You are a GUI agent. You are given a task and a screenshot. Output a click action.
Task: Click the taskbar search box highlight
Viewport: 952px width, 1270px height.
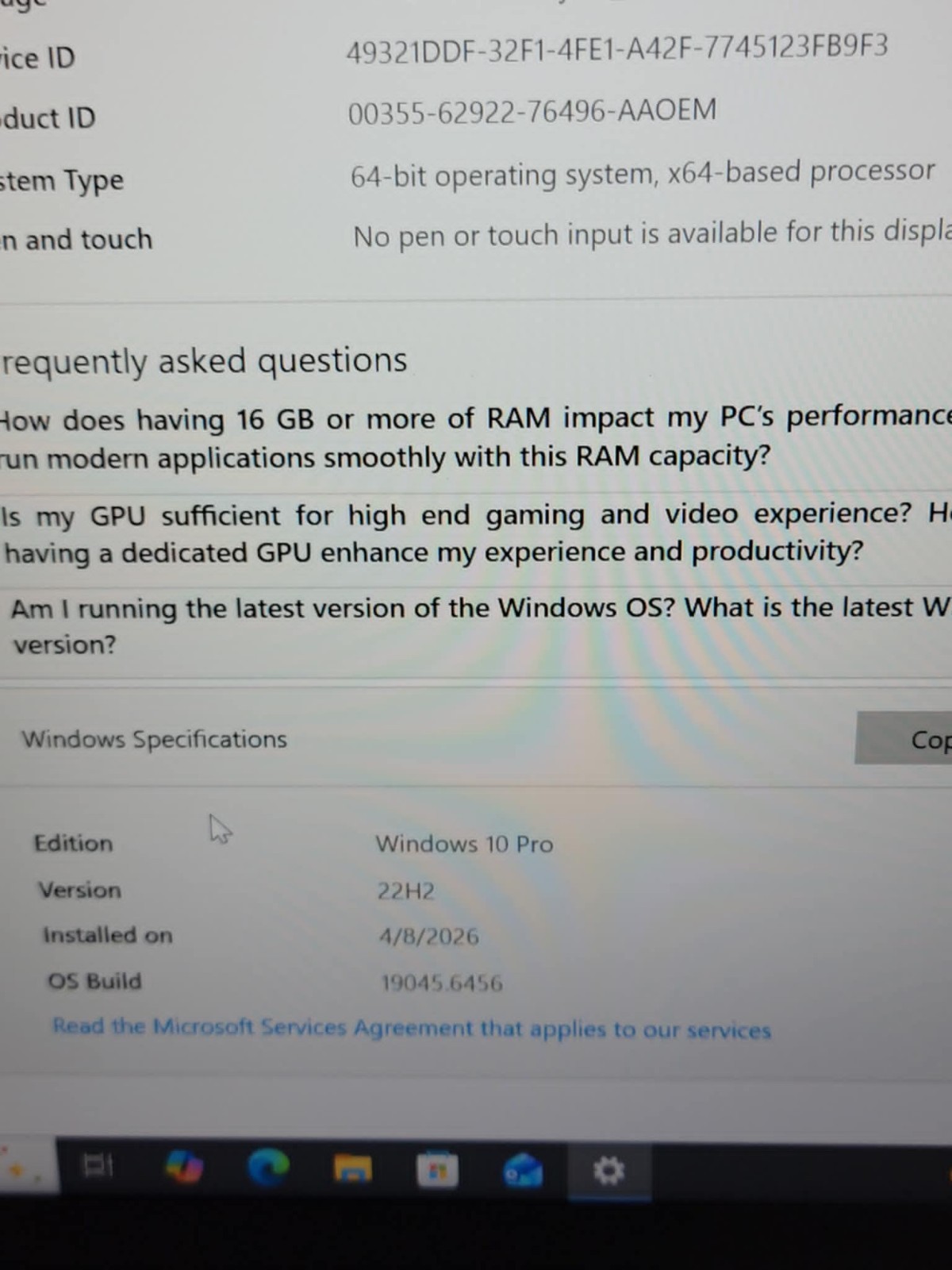(29, 1165)
